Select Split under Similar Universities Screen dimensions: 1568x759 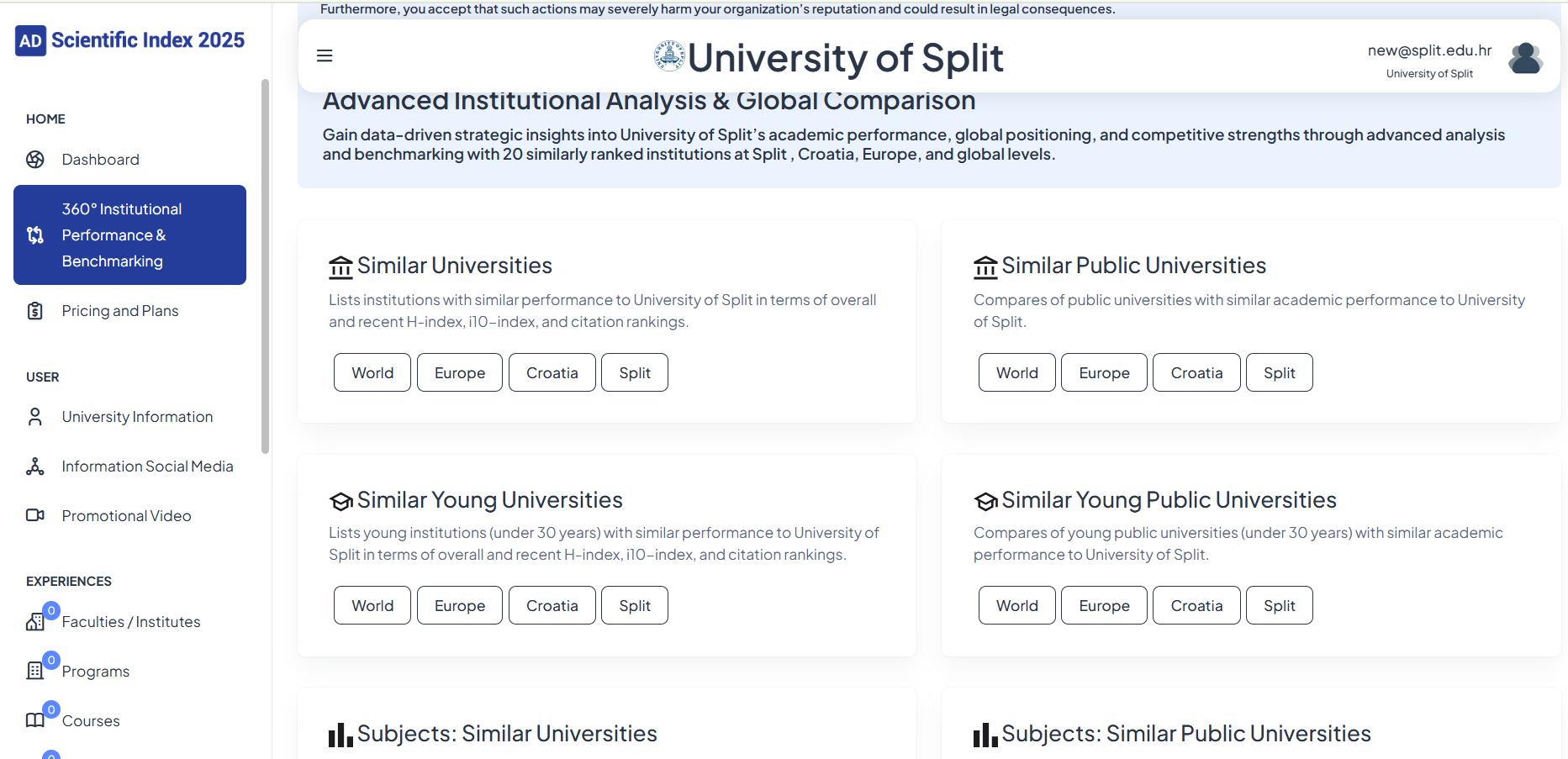pyautogui.click(x=635, y=372)
